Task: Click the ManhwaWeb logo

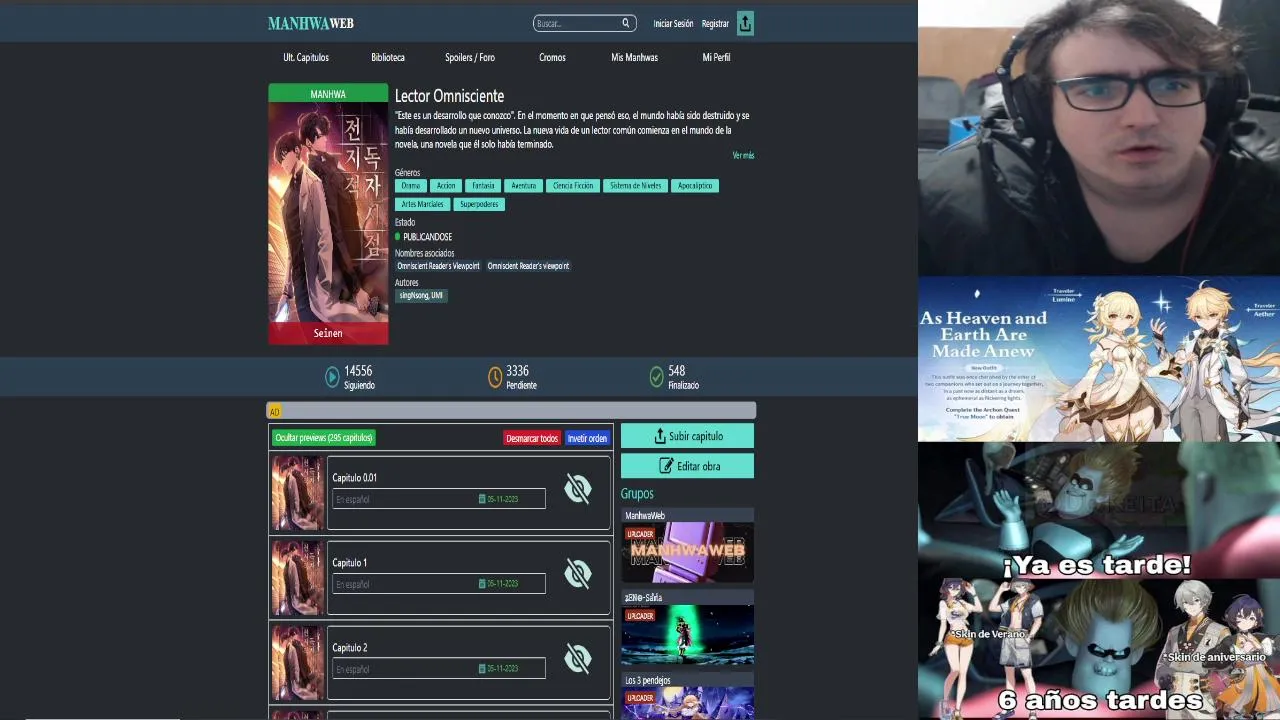Action: pyautogui.click(x=311, y=23)
